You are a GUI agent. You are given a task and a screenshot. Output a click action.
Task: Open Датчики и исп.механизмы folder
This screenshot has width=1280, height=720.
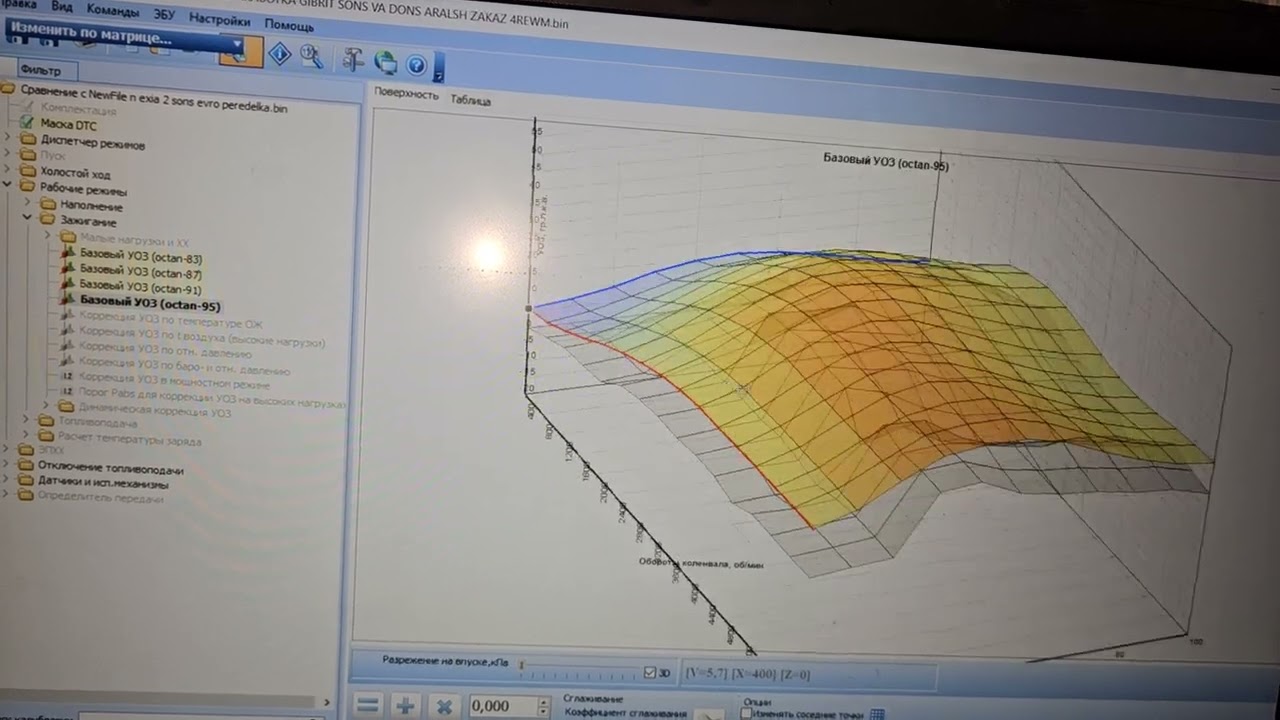(x=103, y=483)
